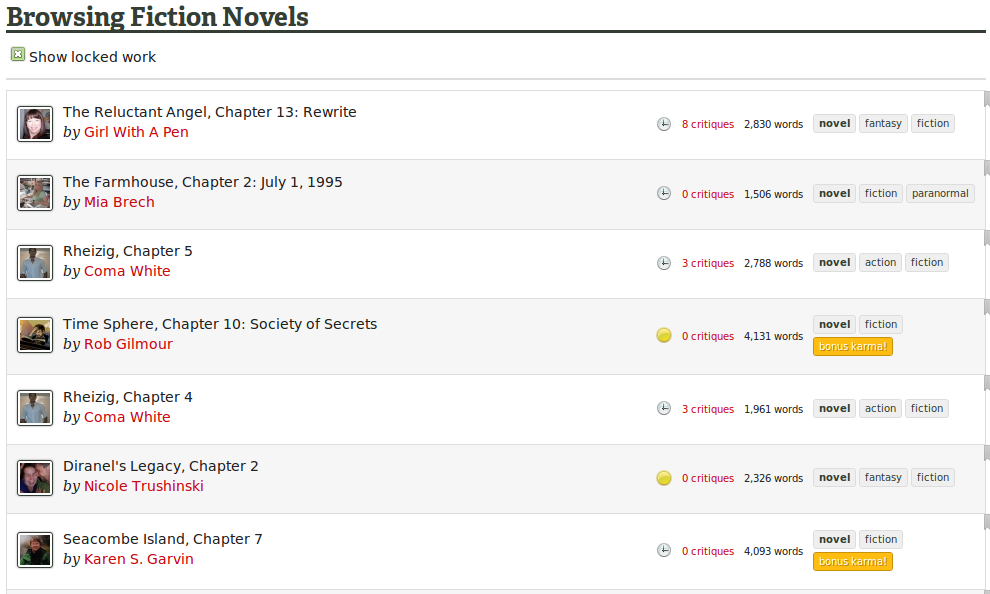Click bonus karma badge on Time Sphere
Screen dimensions: 990x594
tap(852, 347)
